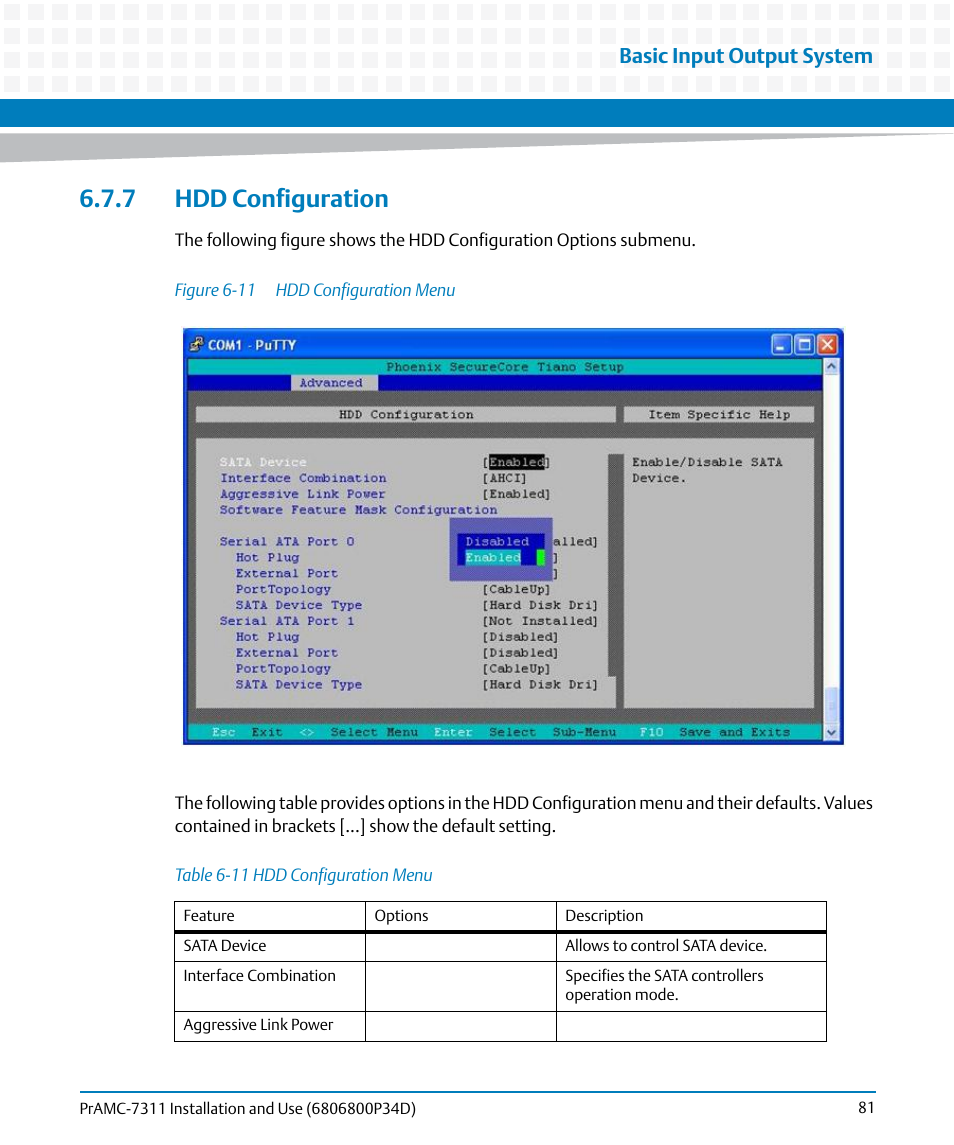Click Options column header in table
This screenshot has width=954, height=1145.
(x=461, y=916)
